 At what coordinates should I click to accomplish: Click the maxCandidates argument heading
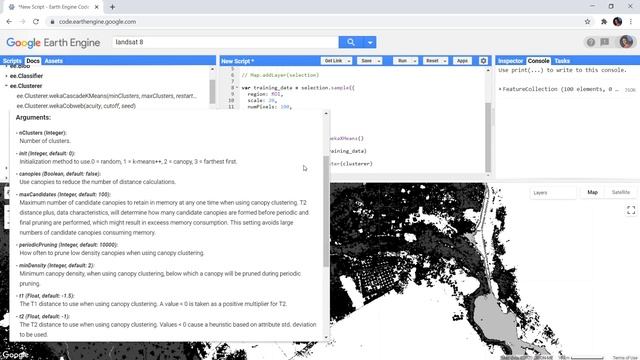coord(64,194)
